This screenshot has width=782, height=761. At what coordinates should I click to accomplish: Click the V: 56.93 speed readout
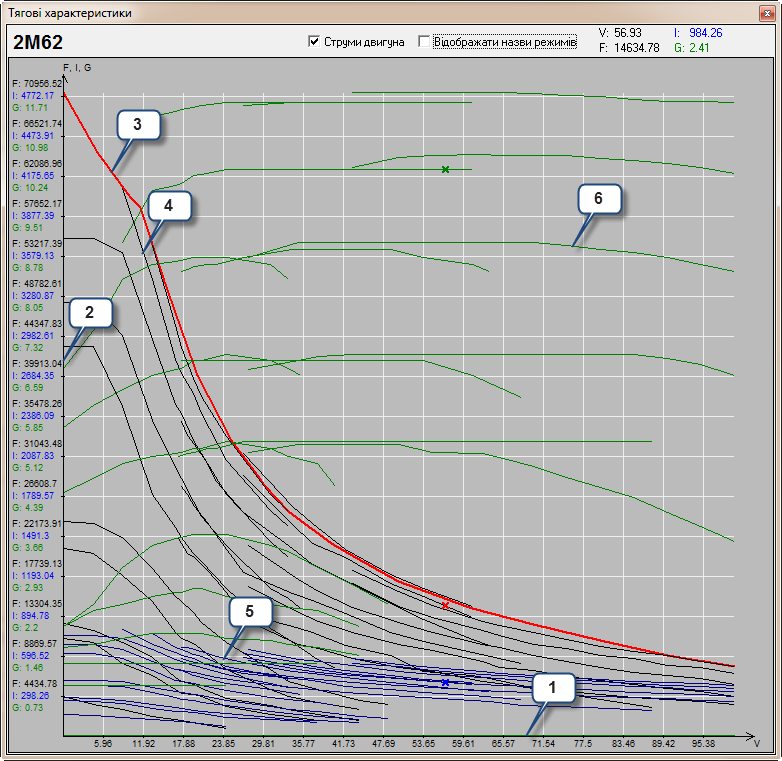[x=620, y=33]
